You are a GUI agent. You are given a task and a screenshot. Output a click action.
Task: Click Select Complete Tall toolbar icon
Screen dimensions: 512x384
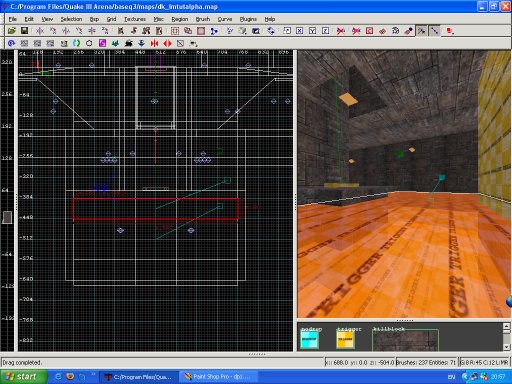[120, 31]
